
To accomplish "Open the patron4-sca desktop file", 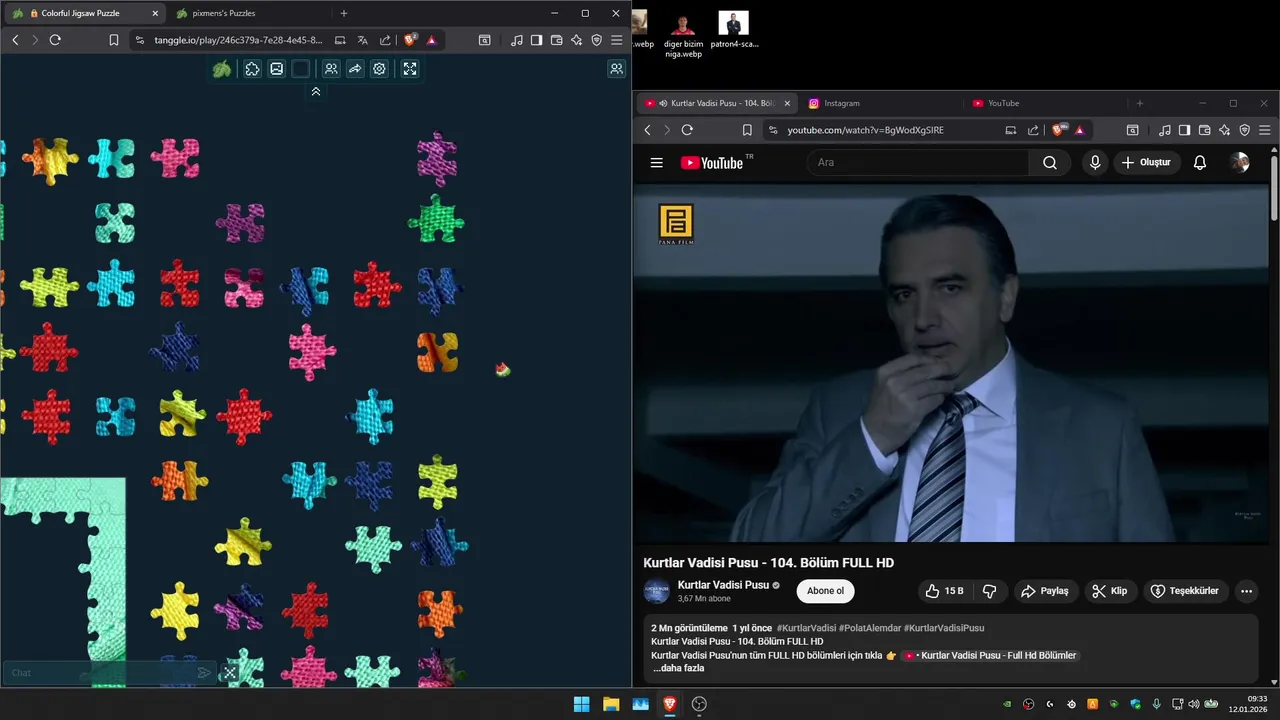I will coord(734,29).
